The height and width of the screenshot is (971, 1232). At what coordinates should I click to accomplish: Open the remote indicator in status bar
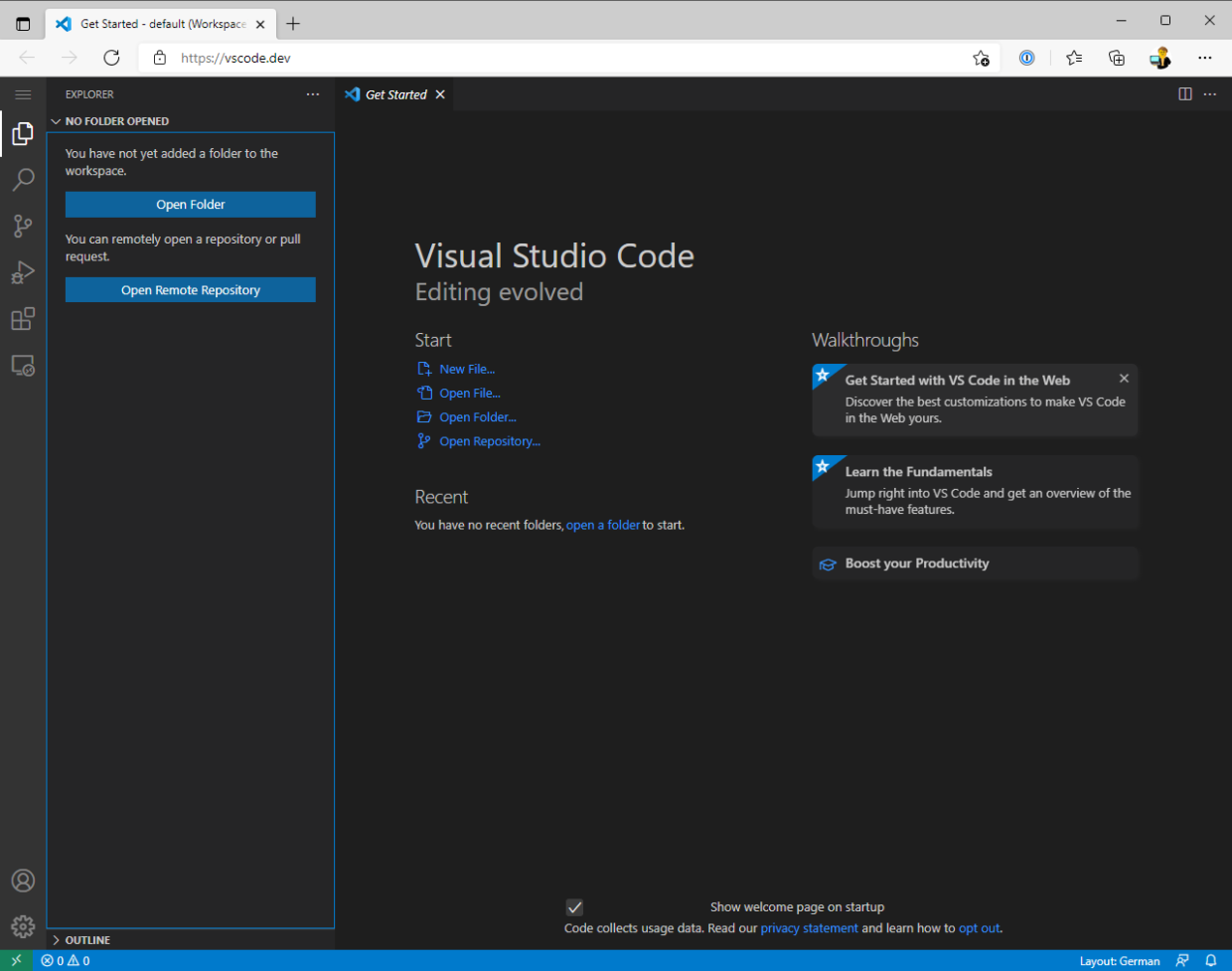pos(16,961)
